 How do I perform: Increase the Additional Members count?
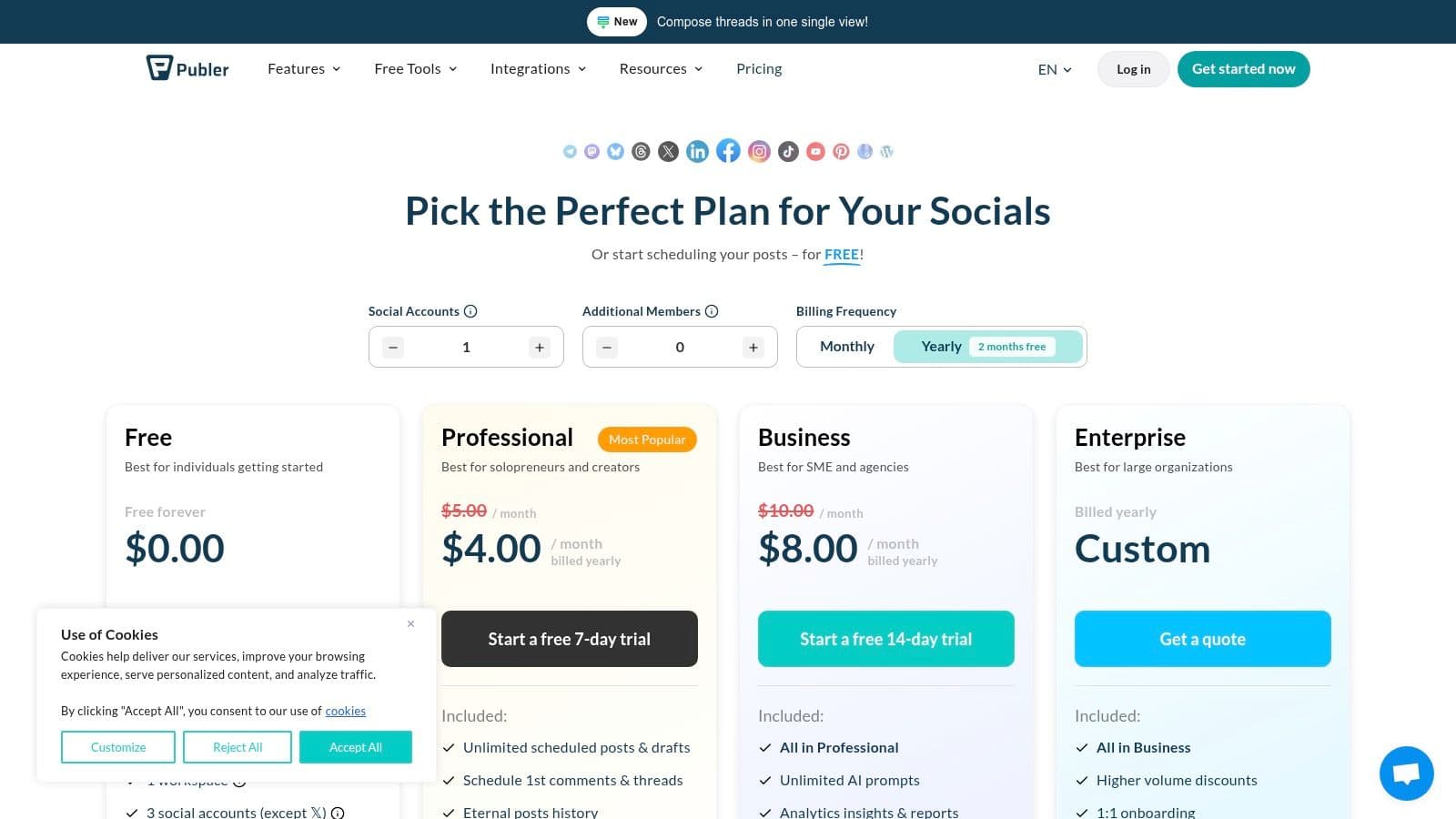point(753,348)
